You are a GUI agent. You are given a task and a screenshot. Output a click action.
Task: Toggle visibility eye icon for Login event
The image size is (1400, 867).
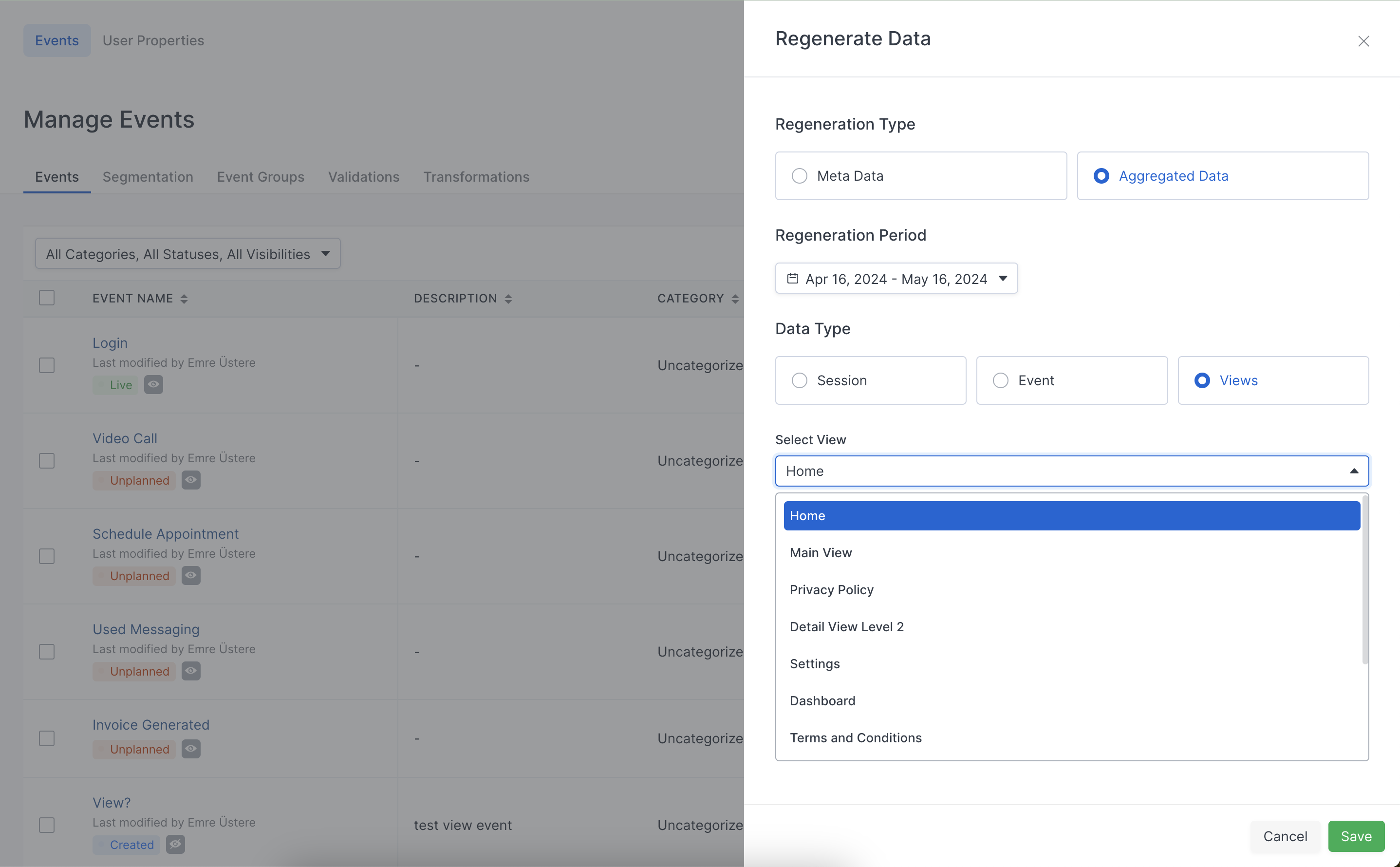(x=153, y=384)
